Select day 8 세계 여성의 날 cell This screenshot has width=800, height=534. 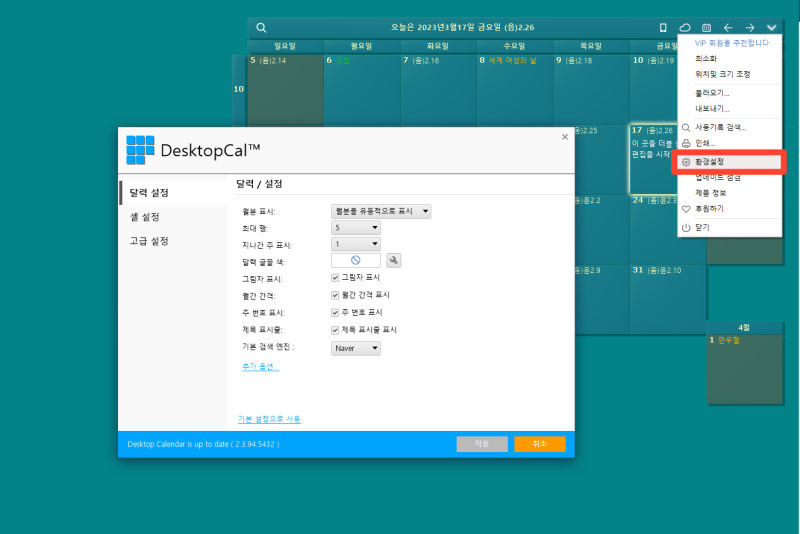click(x=515, y=89)
